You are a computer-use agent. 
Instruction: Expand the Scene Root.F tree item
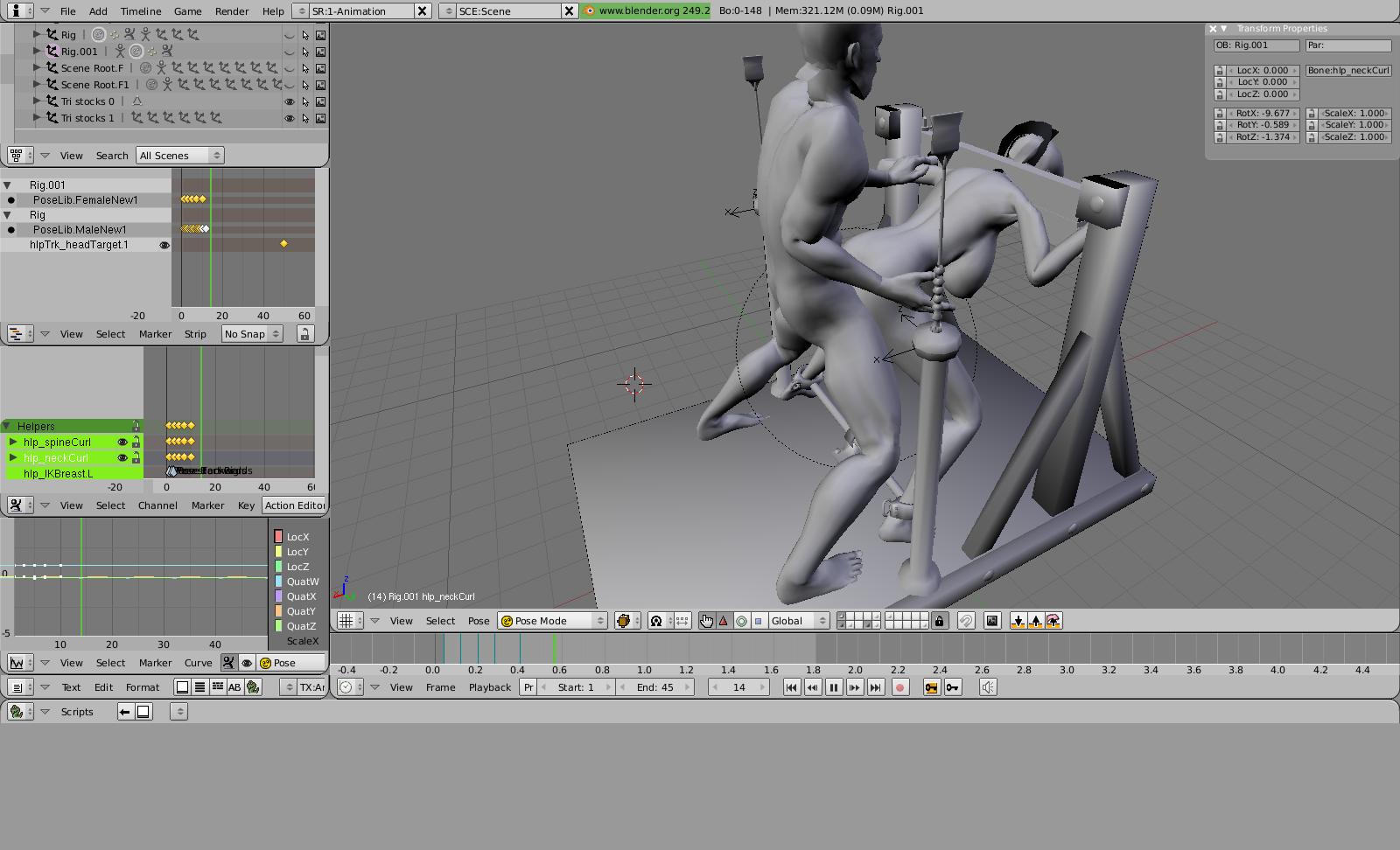pyautogui.click(x=37, y=68)
